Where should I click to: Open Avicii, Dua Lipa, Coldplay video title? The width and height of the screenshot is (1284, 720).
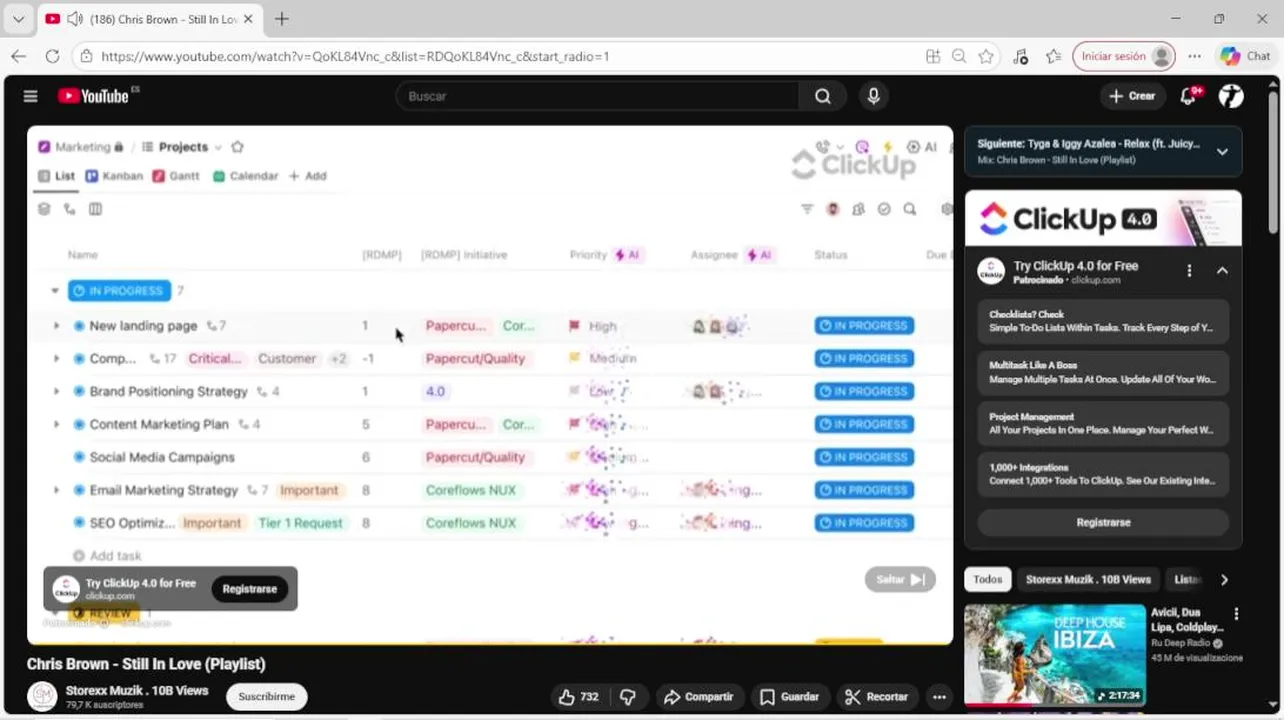[1187, 620]
